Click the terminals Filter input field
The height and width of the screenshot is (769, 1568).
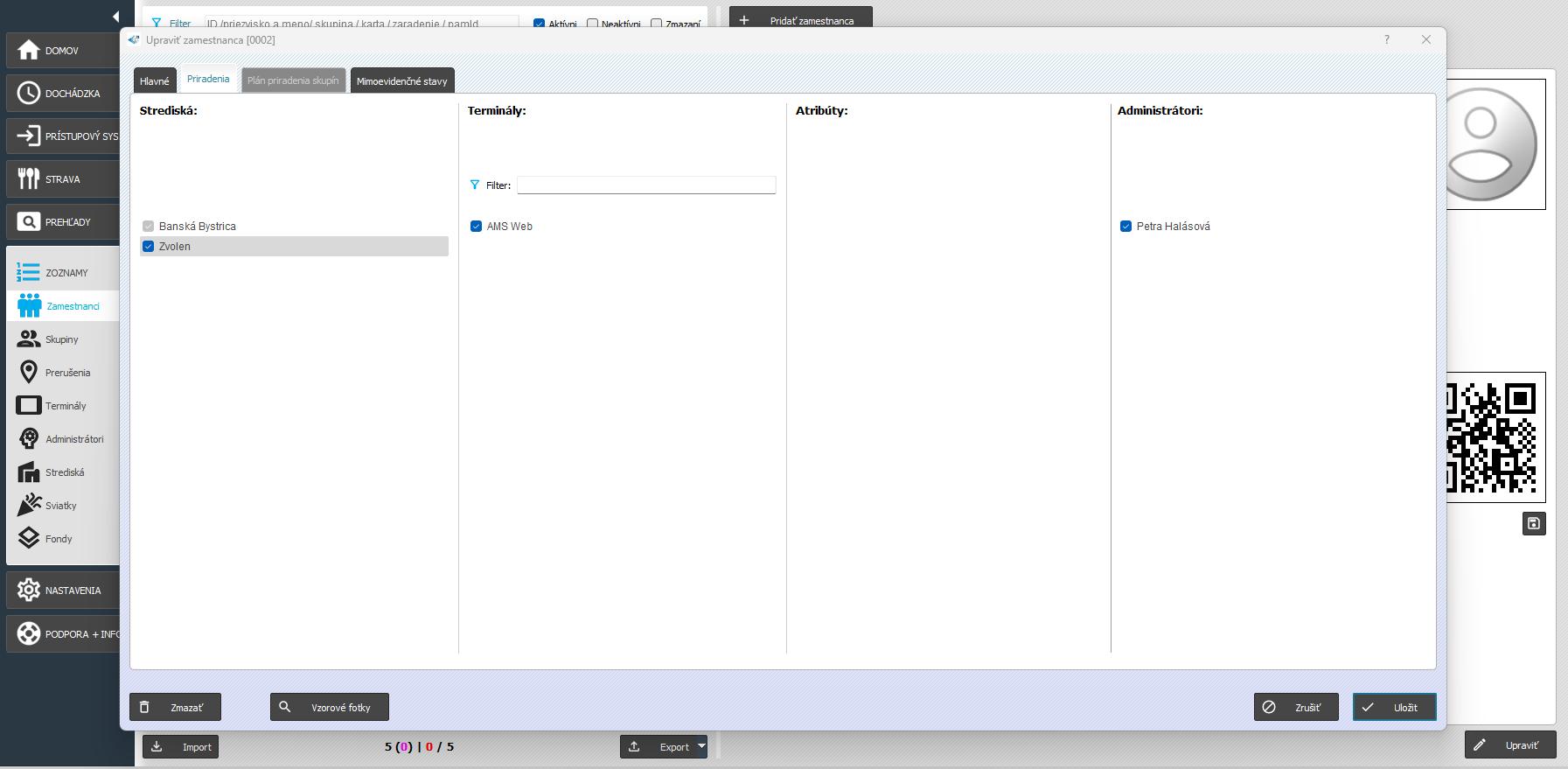(x=645, y=185)
